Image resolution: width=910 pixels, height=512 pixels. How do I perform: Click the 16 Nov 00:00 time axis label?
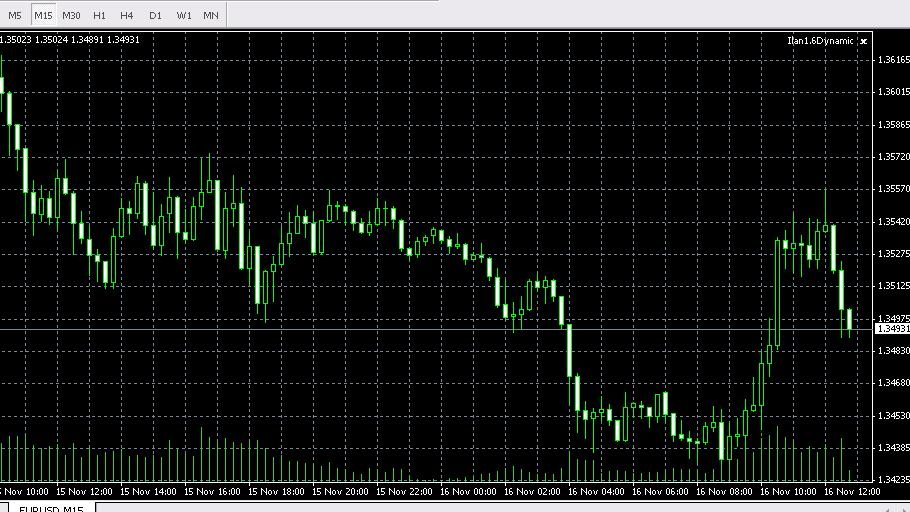[468, 492]
